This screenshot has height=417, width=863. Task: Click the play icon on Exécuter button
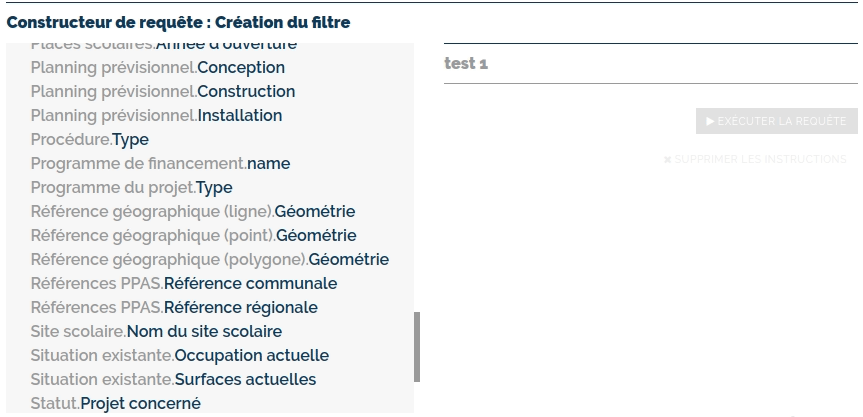coord(710,121)
